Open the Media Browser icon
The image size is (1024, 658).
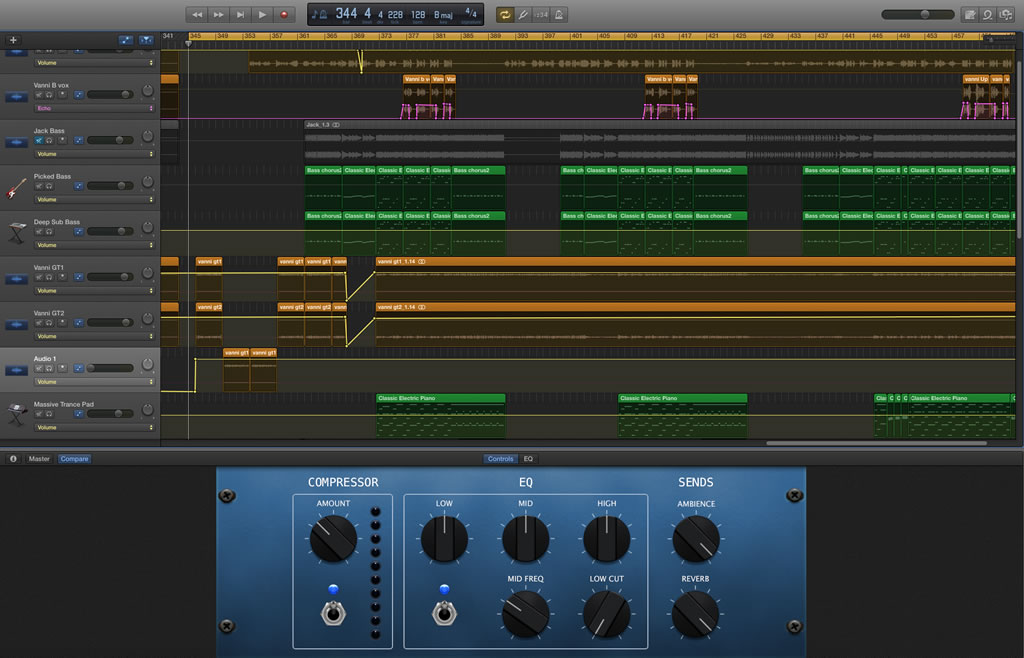point(1005,14)
